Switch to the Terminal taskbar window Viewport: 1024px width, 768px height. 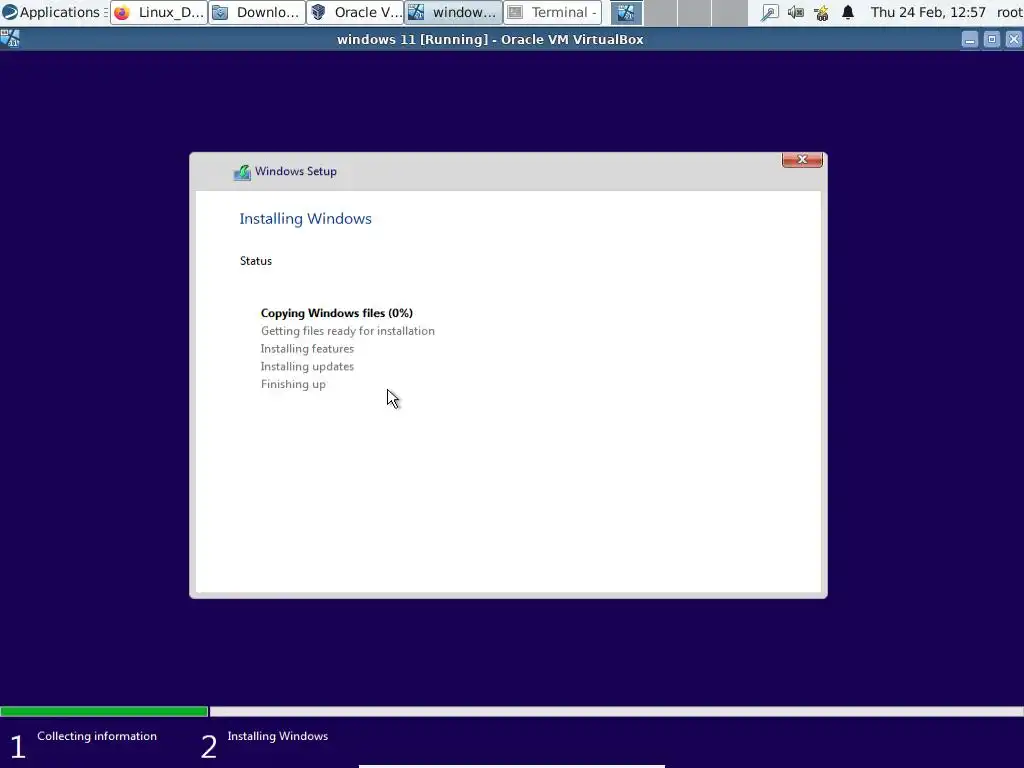(x=552, y=12)
